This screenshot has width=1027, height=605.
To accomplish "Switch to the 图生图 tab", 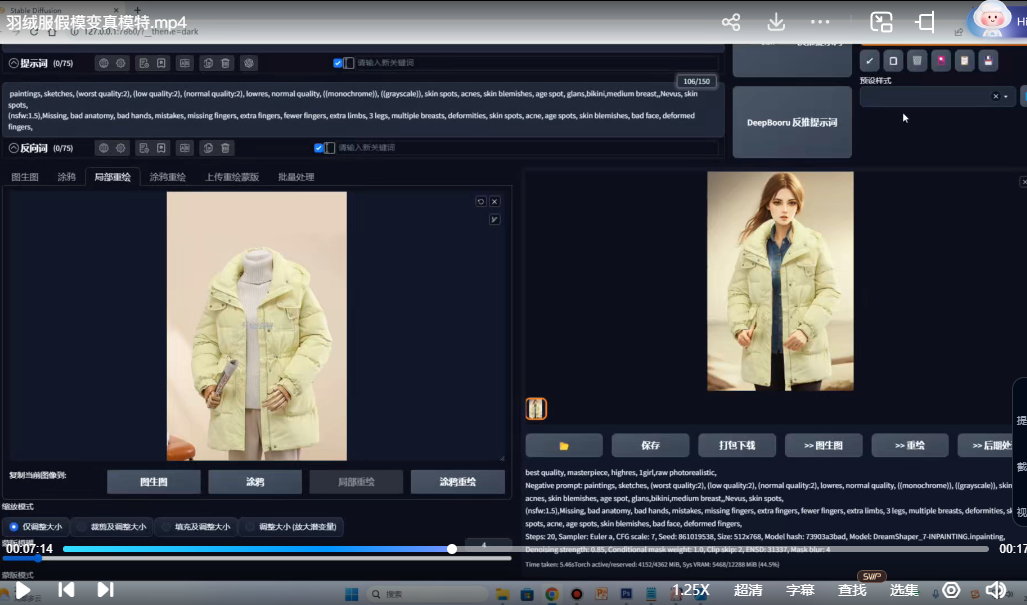I will 25,177.
